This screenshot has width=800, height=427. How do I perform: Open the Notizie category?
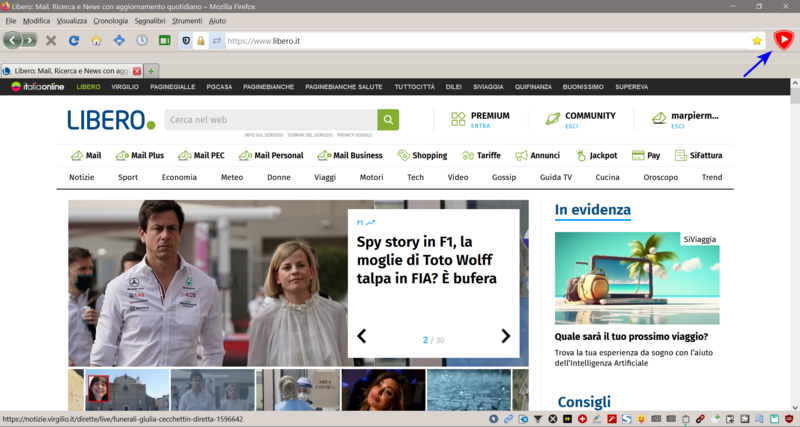tap(82, 177)
